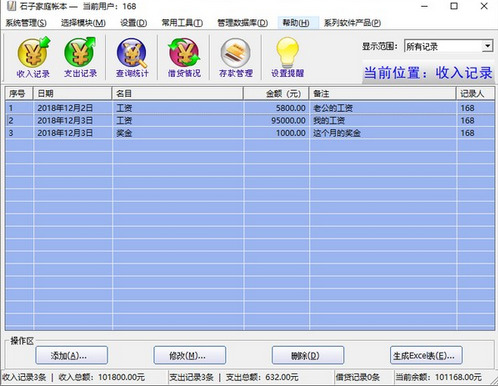Maximize the 石子家庭帐本 window
The width and height of the screenshot is (498, 387).
454,6
